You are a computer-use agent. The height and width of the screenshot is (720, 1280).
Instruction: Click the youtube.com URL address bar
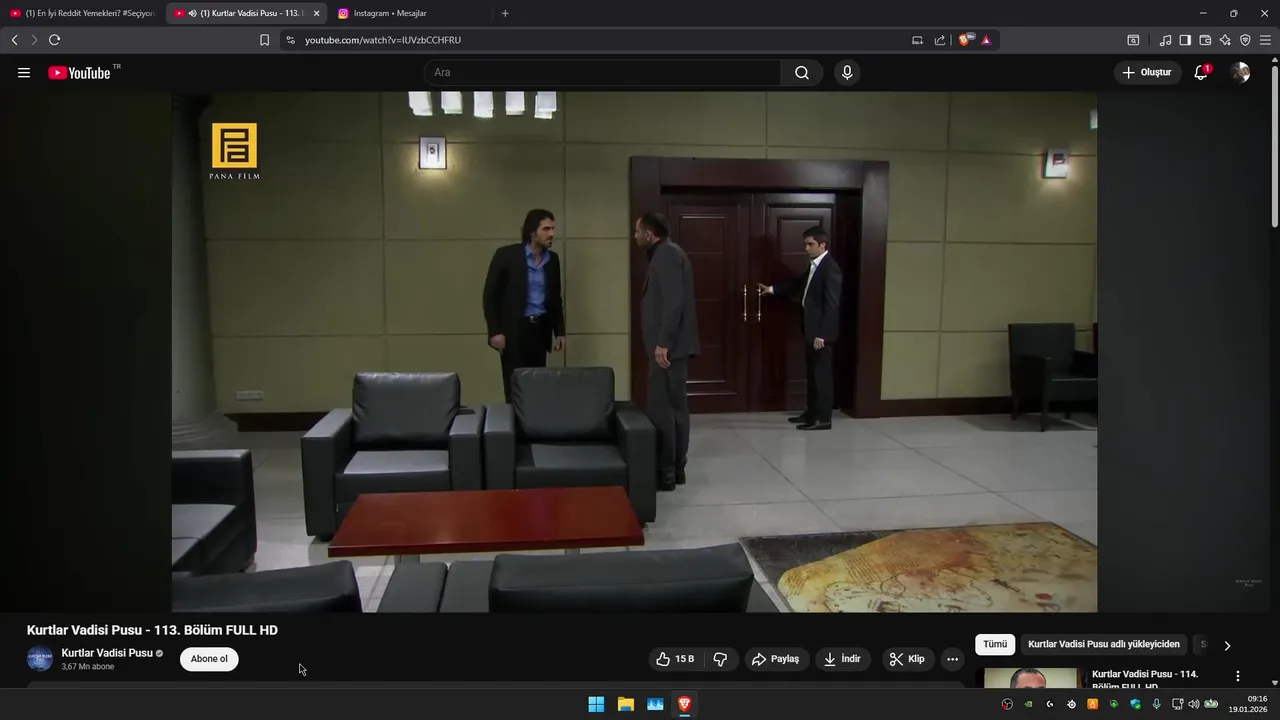point(600,40)
